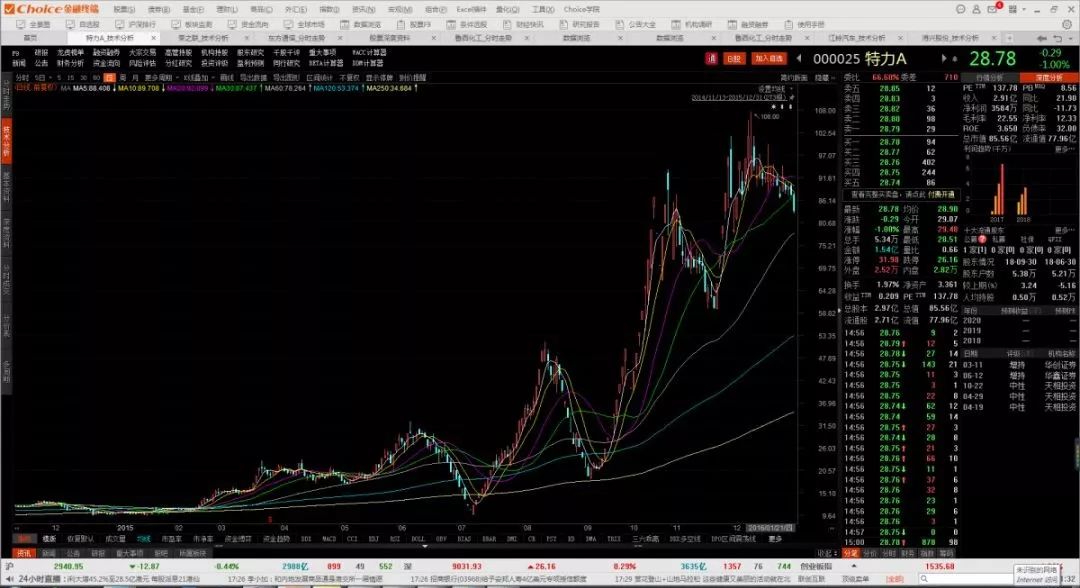Open the 股票(S) menu
This screenshot has width=1080, height=588.
click(x=125, y=10)
